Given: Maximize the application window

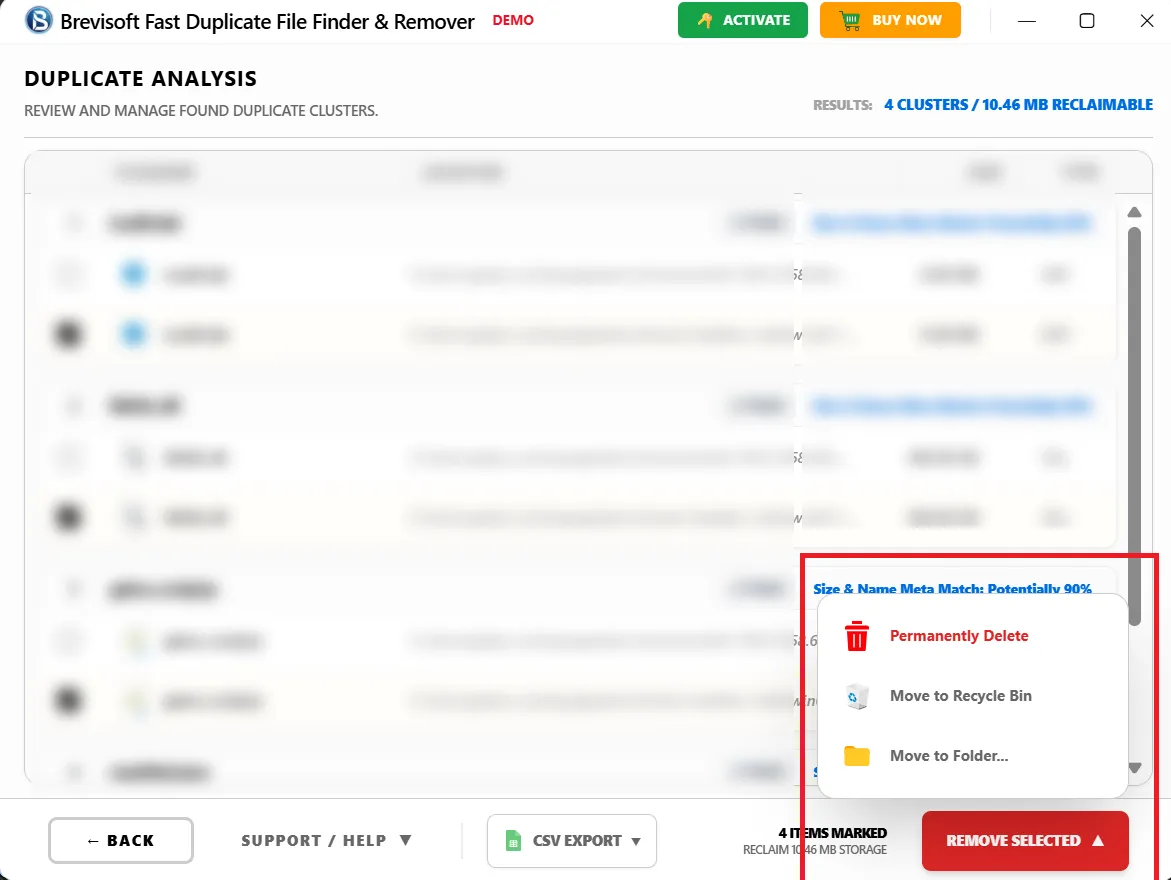Looking at the screenshot, I should point(1087,21).
